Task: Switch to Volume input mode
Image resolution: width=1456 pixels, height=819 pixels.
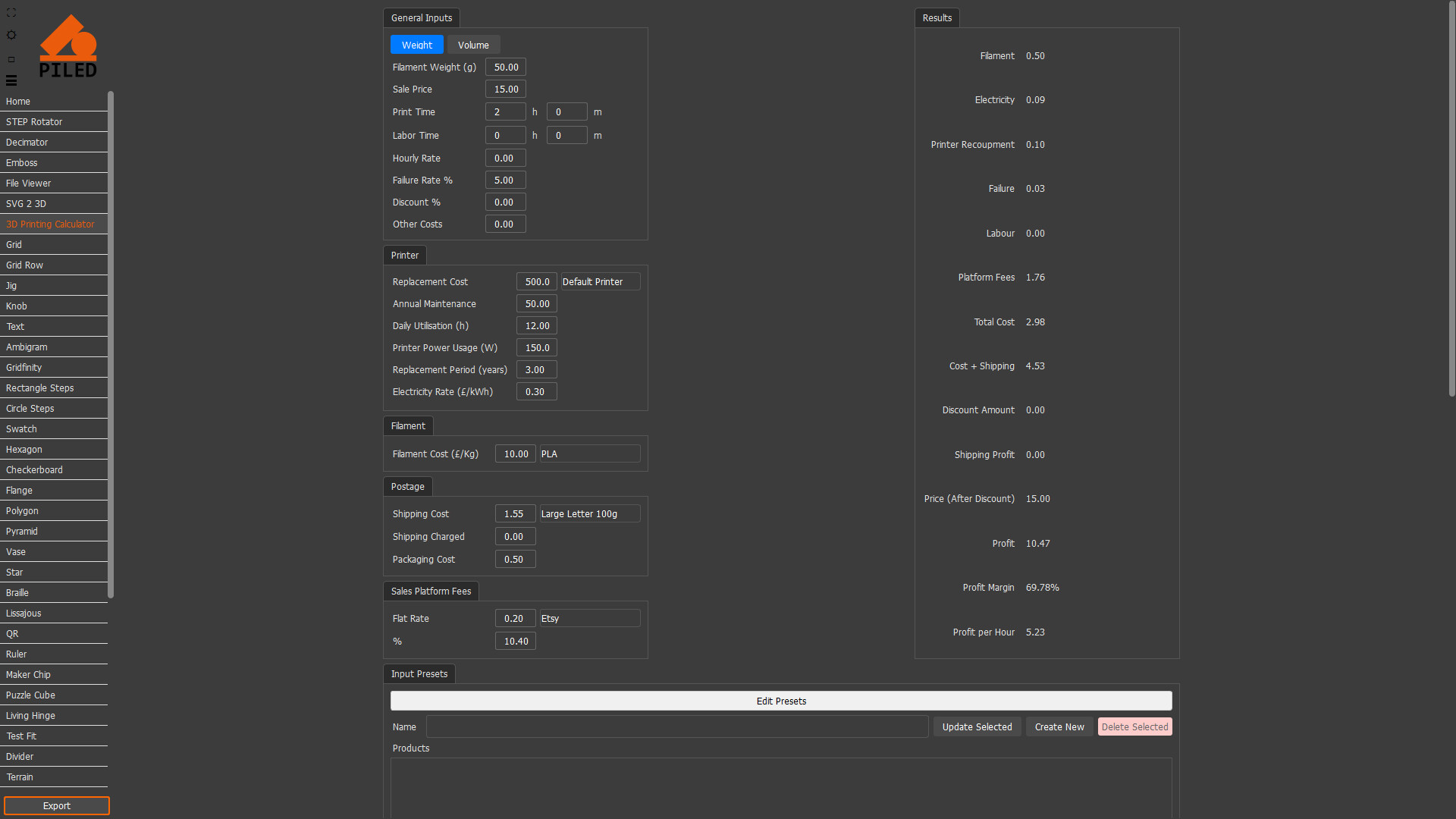Action: [473, 44]
